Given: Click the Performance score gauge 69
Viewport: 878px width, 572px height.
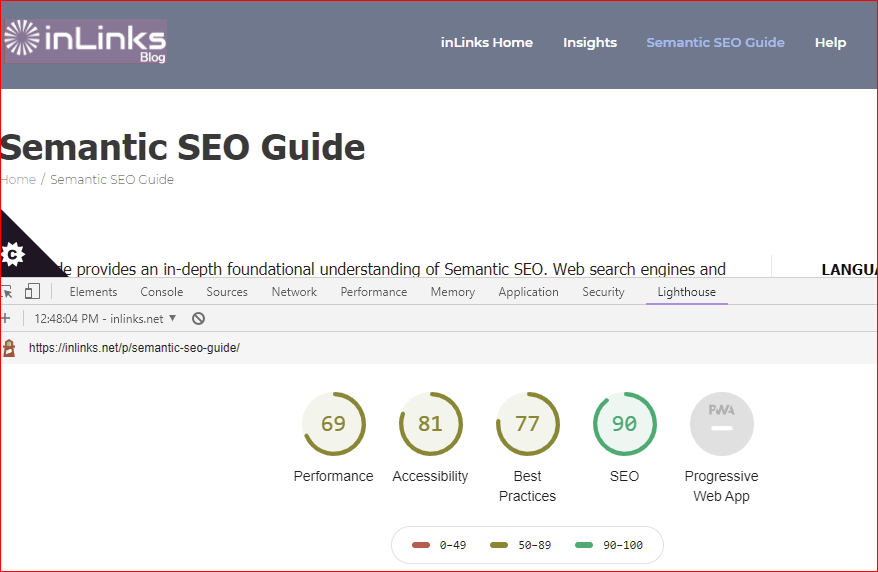Looking at the screenshot, I should [334, 424].
